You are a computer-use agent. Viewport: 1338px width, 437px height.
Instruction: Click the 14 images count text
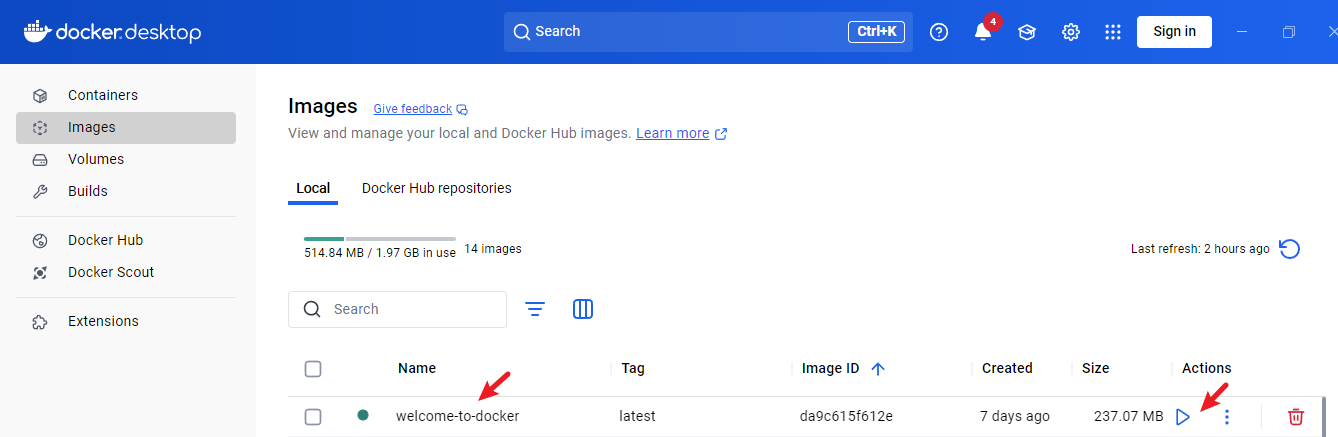point(493,249)
